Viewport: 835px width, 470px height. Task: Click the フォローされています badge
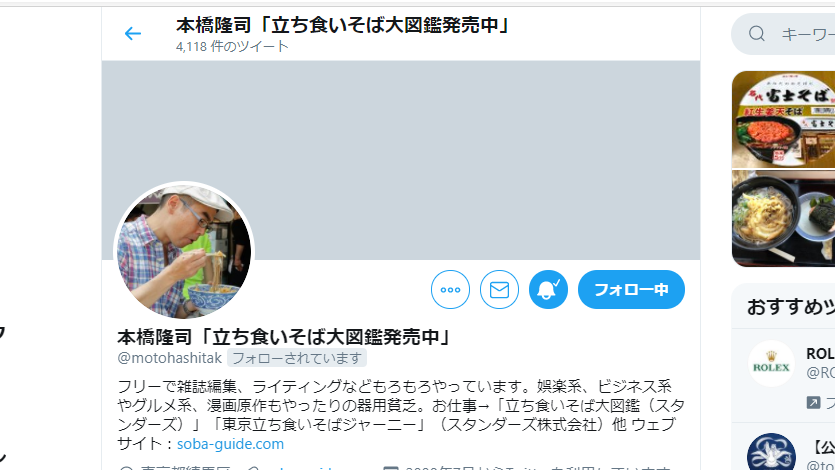pyautogui.click(x=297, y=358)
